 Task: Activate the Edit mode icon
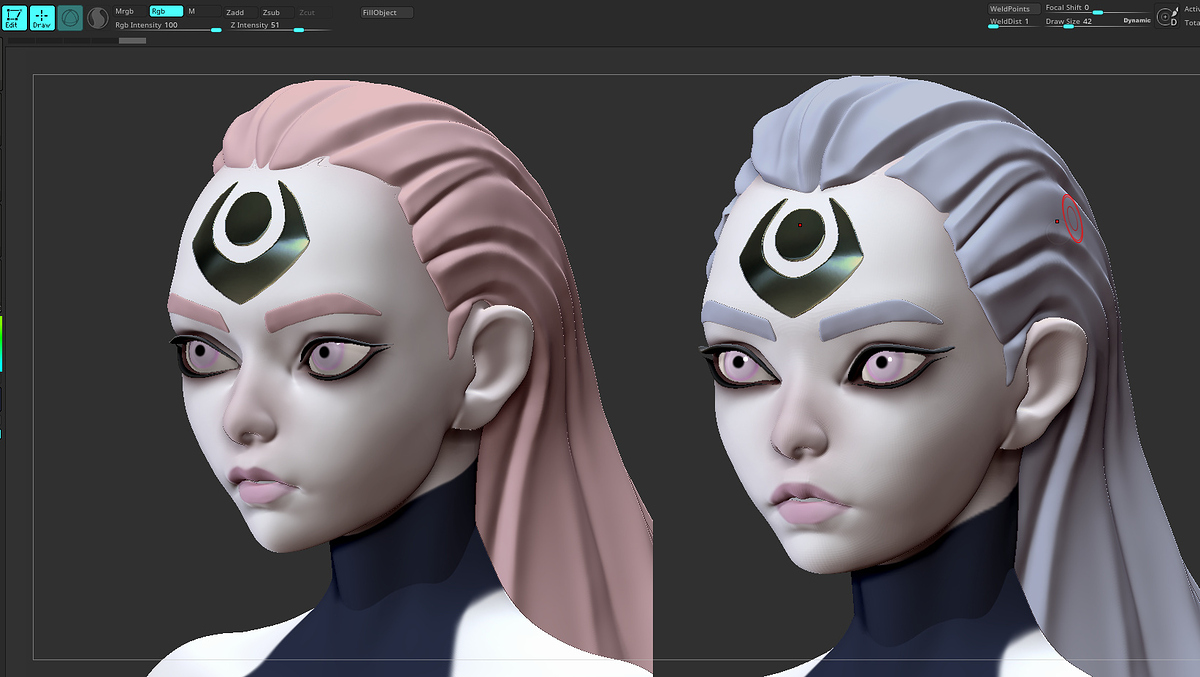[x=15, y=17]
